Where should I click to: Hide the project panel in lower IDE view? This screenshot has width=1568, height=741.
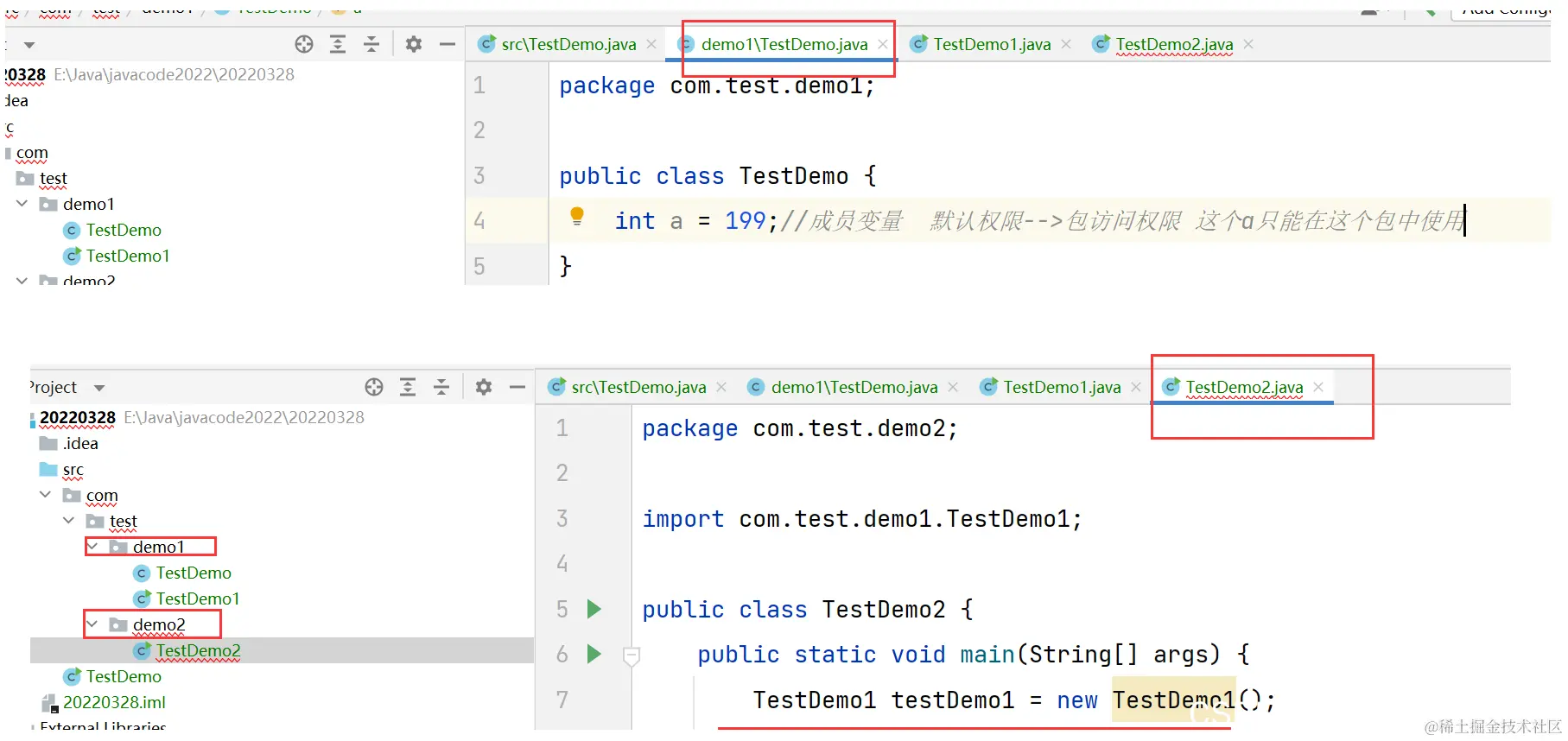tap(517, 387)
